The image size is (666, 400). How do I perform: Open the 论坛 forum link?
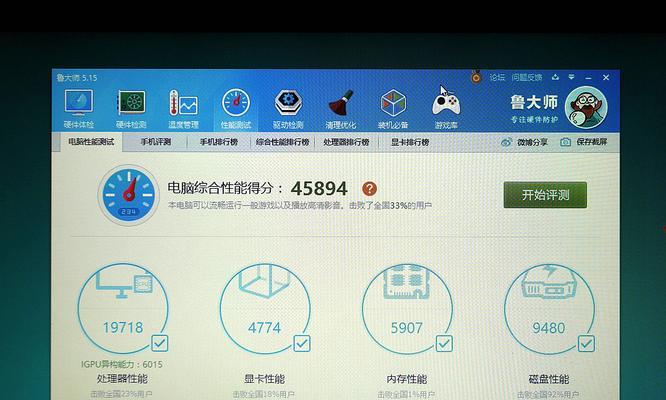[x=497, y=77]
